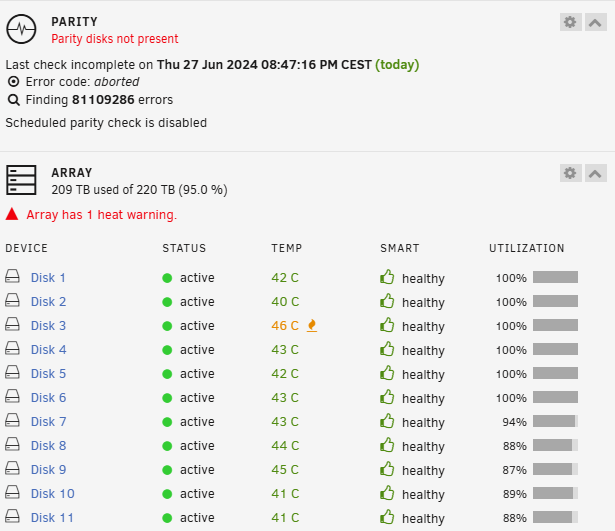Click the red heat warning triangle
The height and width of the screenshot is (531, 615).
point(12,214)
